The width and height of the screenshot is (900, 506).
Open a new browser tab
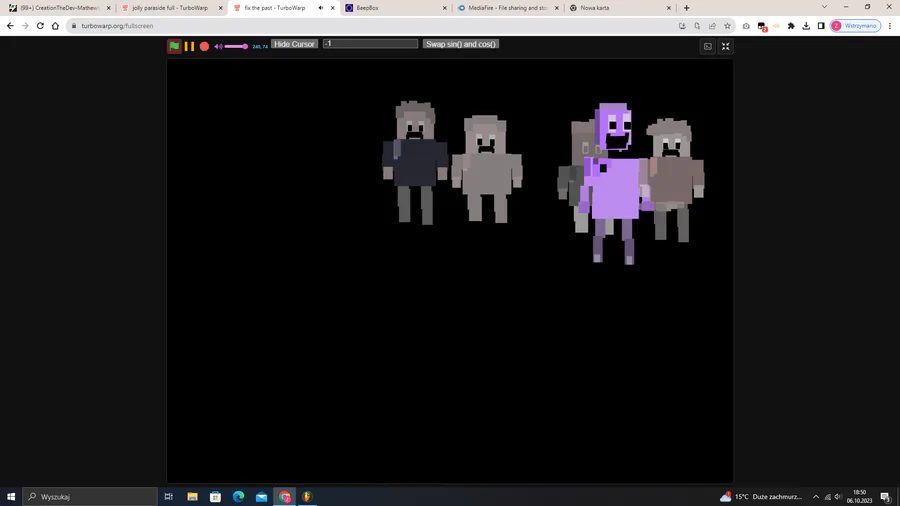(686, 8)
